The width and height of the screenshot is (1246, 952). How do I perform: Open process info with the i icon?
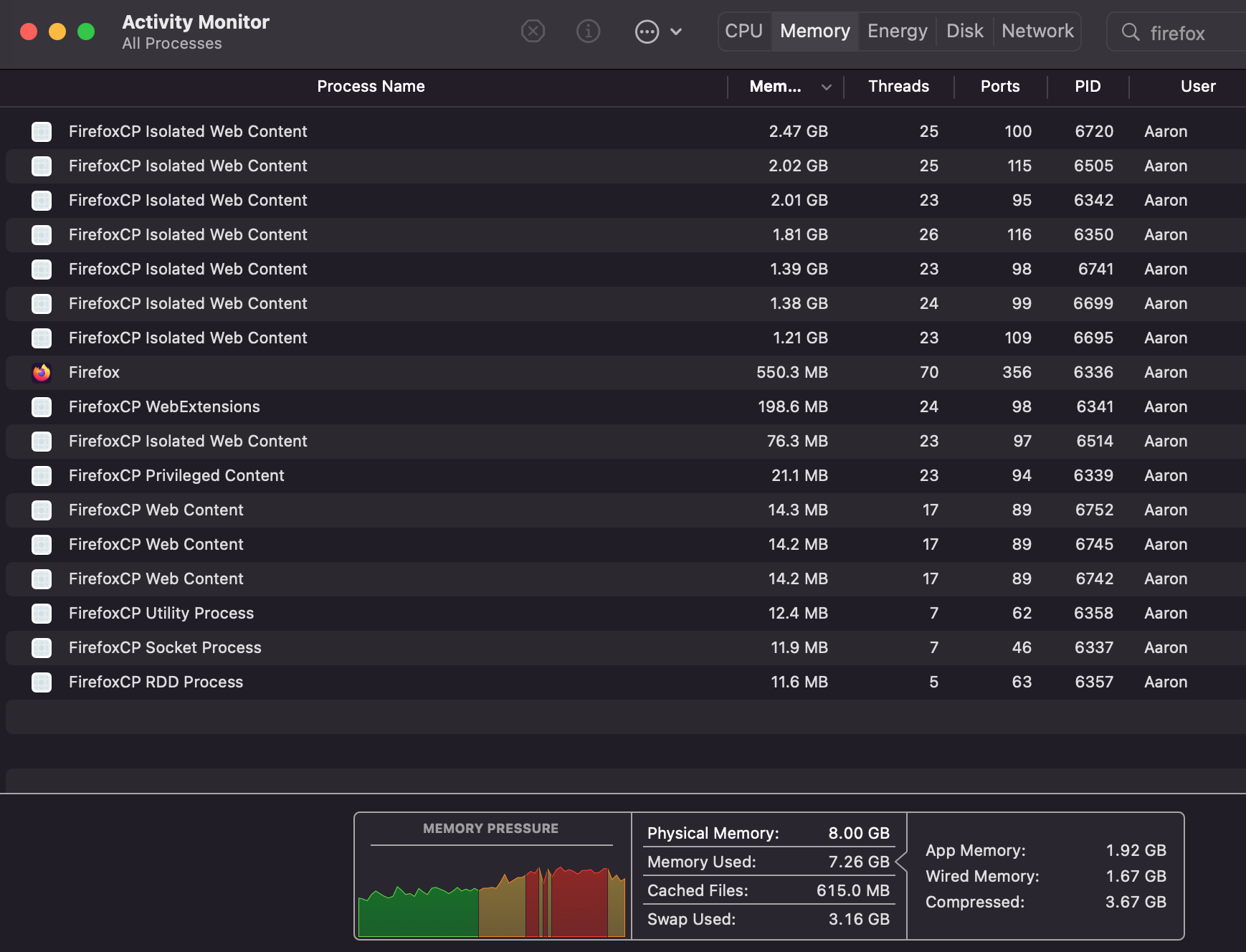589,32
